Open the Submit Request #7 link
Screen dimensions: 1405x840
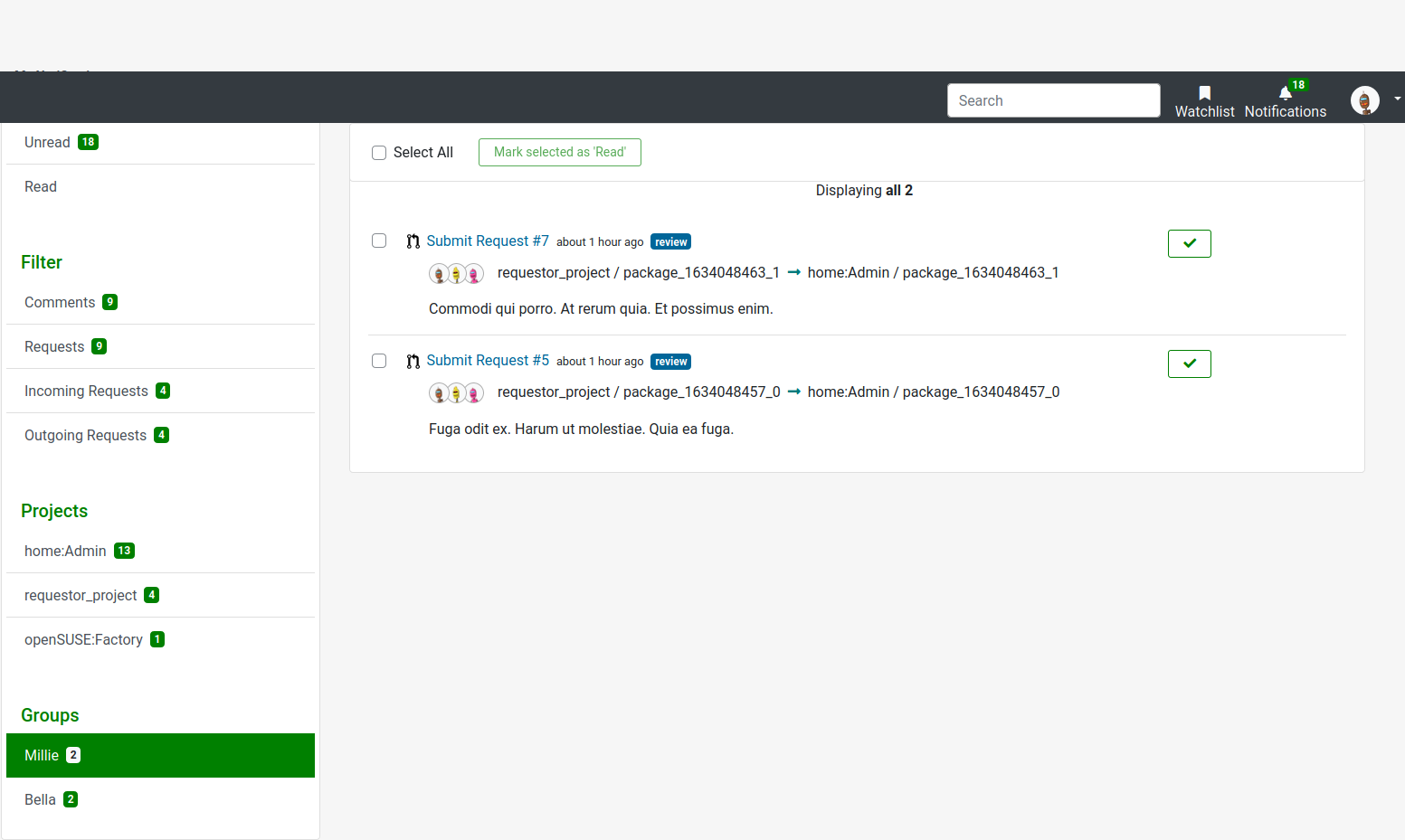(x=488, y=241)
